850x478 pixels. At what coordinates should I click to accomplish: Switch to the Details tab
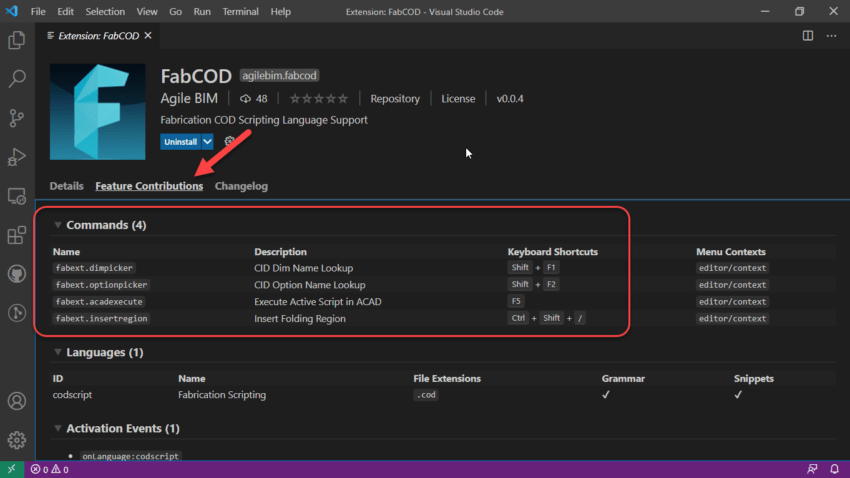pyautogui.click(x=67, y=186)
